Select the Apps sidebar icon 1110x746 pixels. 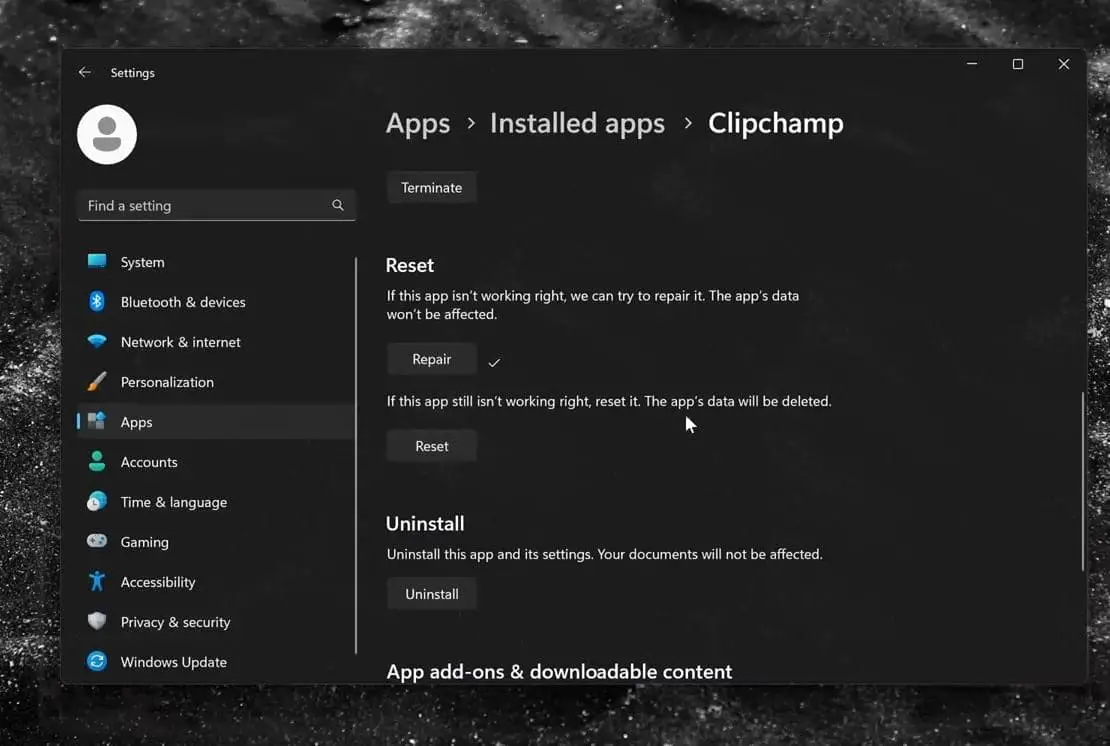tap(99, 421)
